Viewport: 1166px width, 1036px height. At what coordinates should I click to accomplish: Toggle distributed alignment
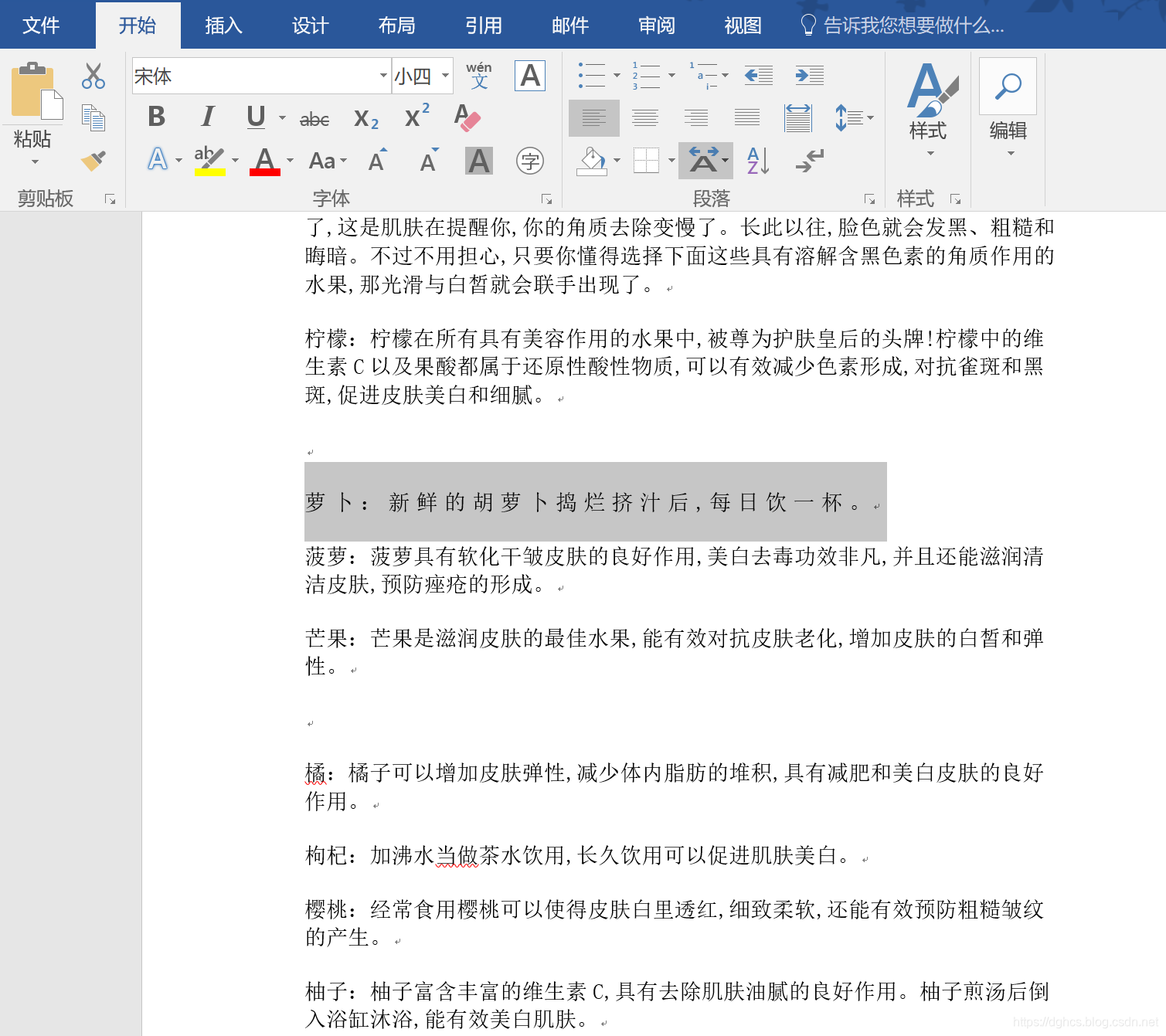coord(798,118)
